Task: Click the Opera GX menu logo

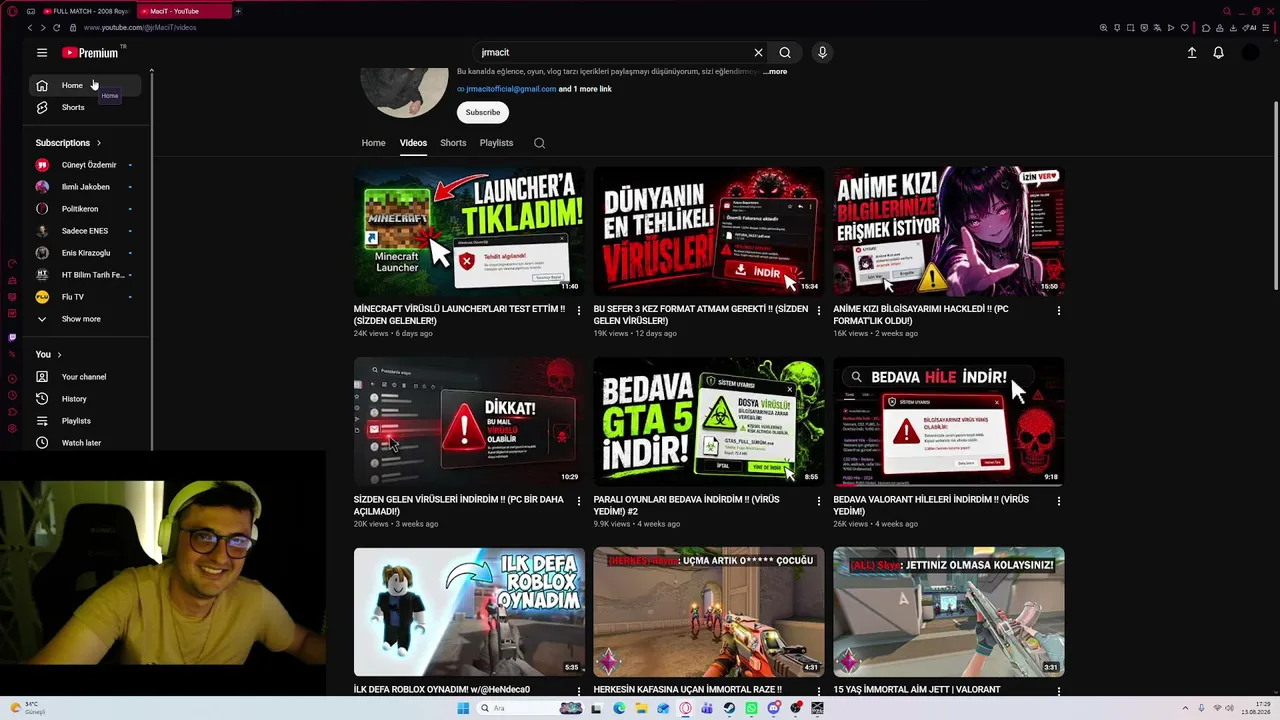Action: coord(13,11)
